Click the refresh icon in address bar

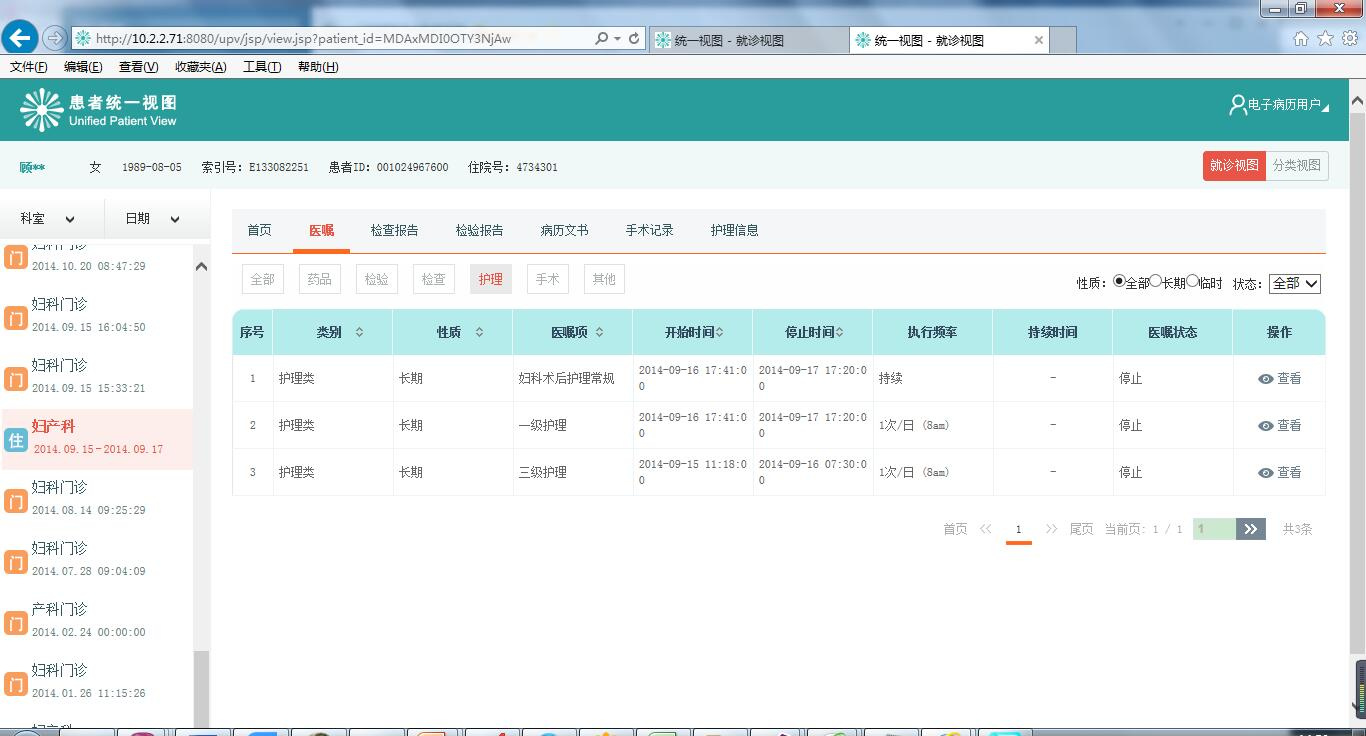click(x=633, y=39)
